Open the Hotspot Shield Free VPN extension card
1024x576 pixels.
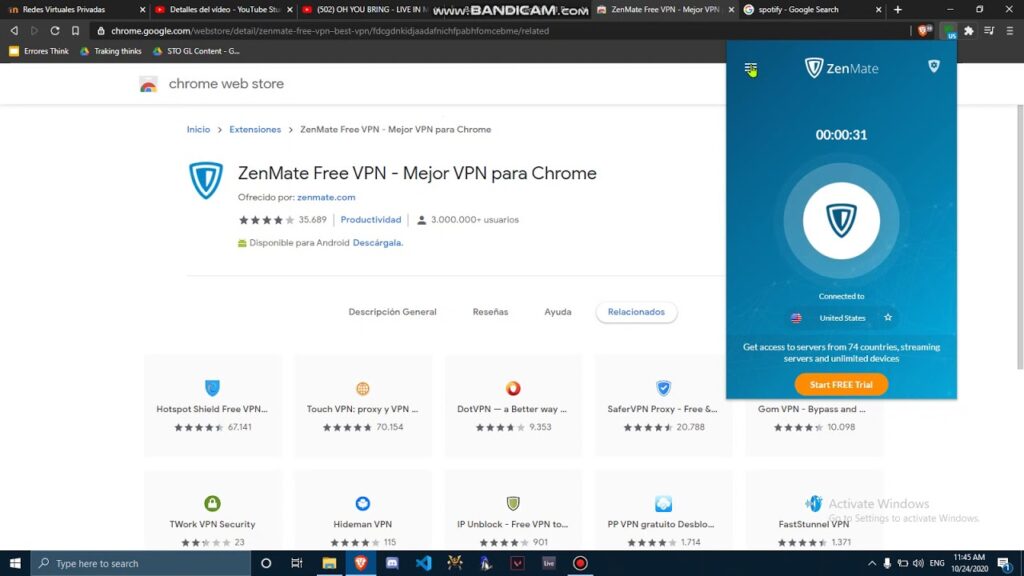click(213, 406)
